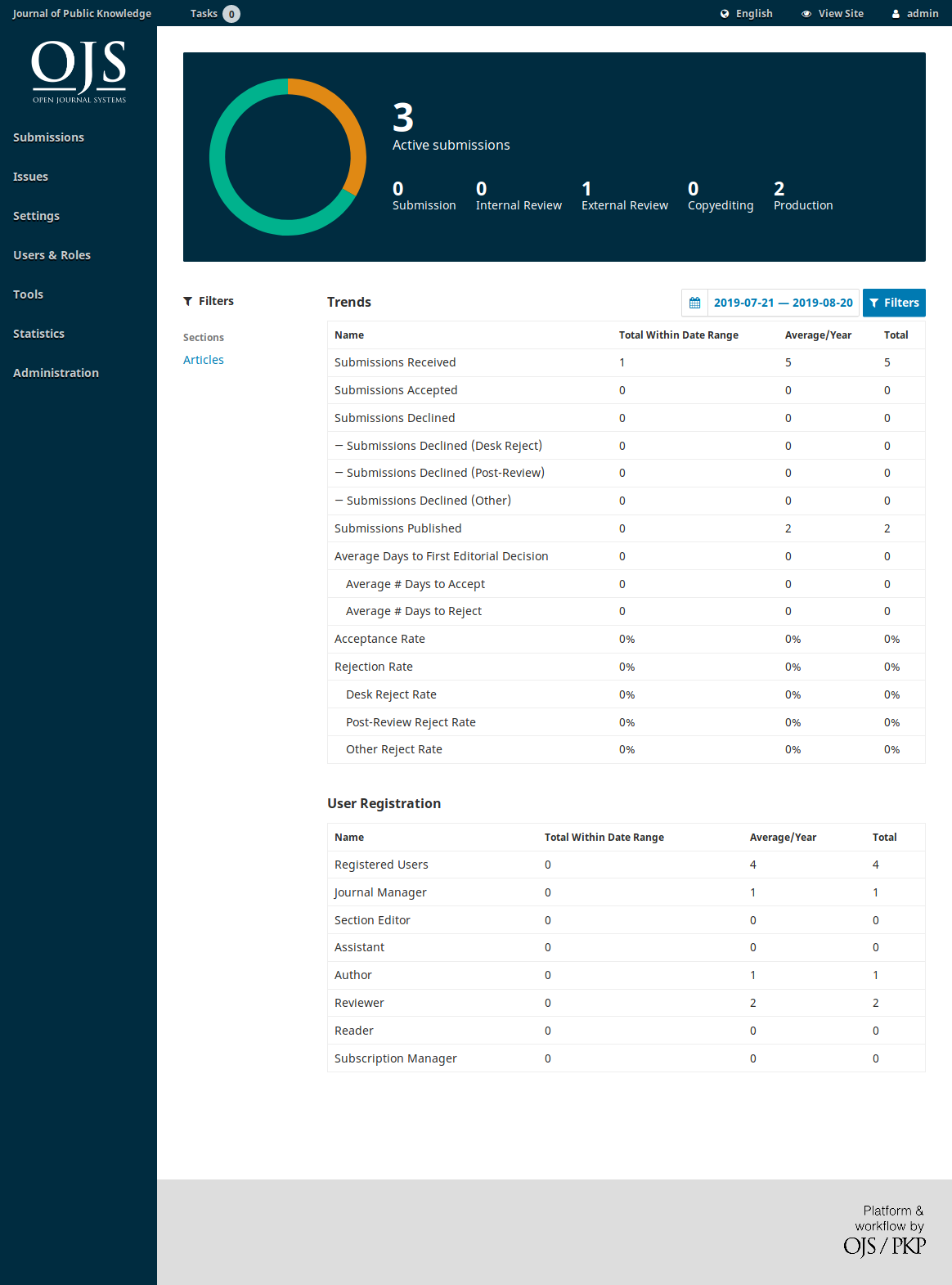952x1285 pixels.
Task: Click Journal of Public Knowledge title
Action: [82, 14]
